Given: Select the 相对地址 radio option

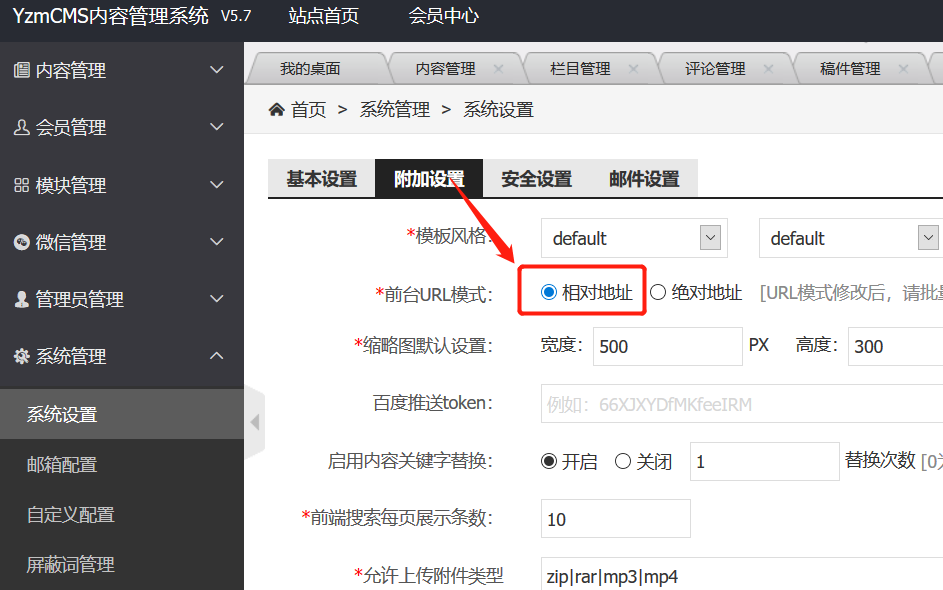Looking at the screenshot, I should click(548, 293).
